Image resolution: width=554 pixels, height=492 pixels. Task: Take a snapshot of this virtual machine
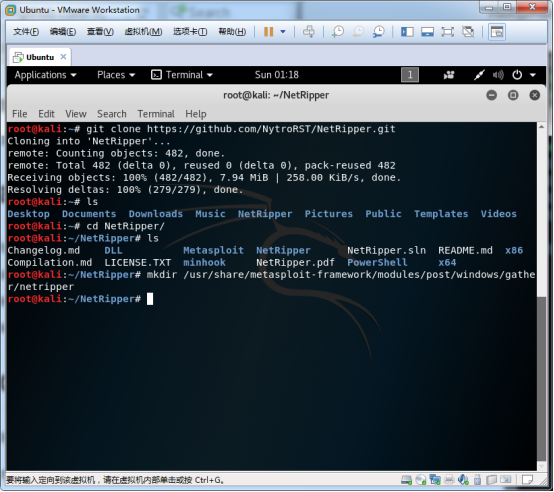338,32
